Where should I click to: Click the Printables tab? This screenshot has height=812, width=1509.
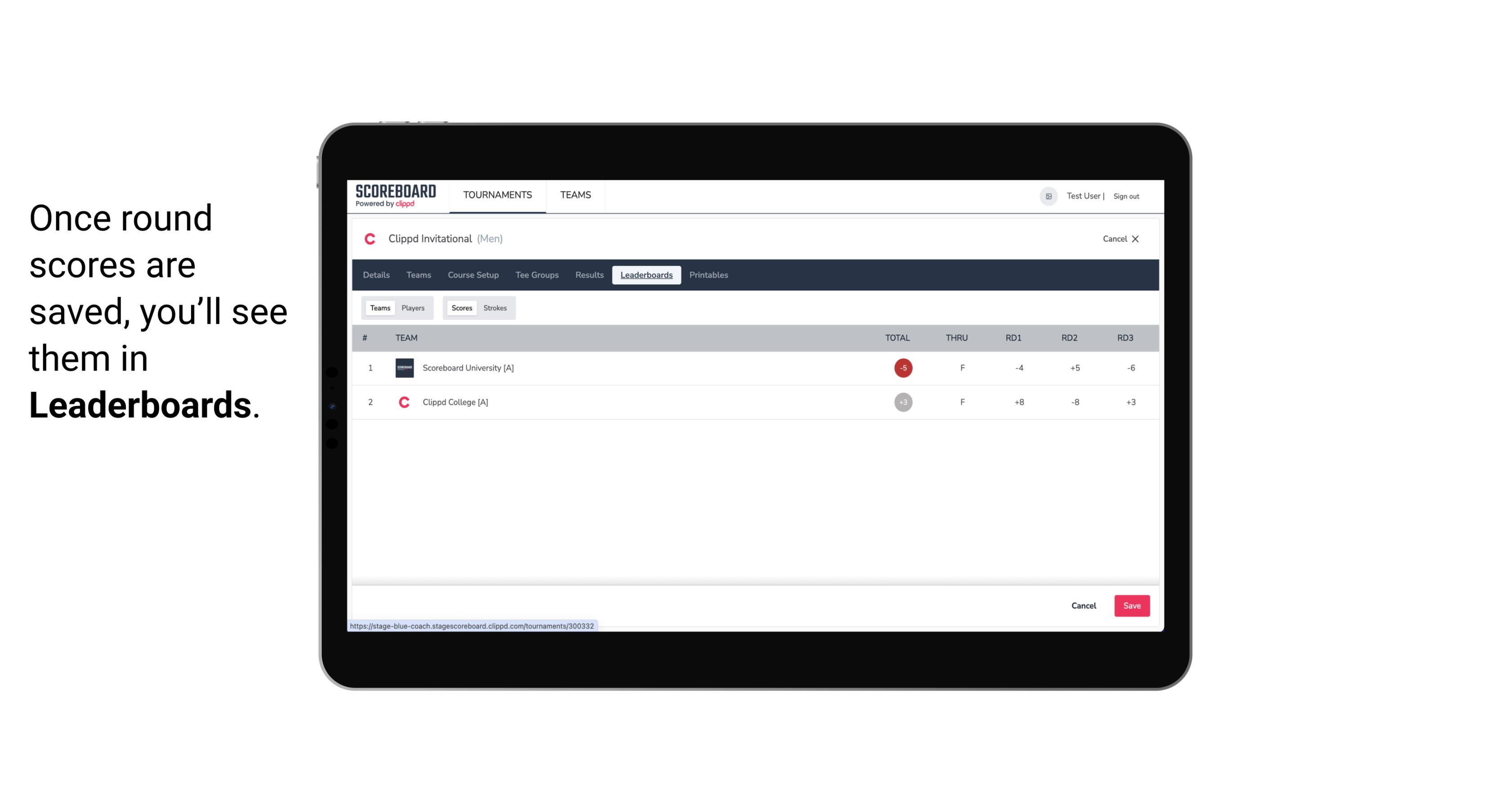pos(709,275)
